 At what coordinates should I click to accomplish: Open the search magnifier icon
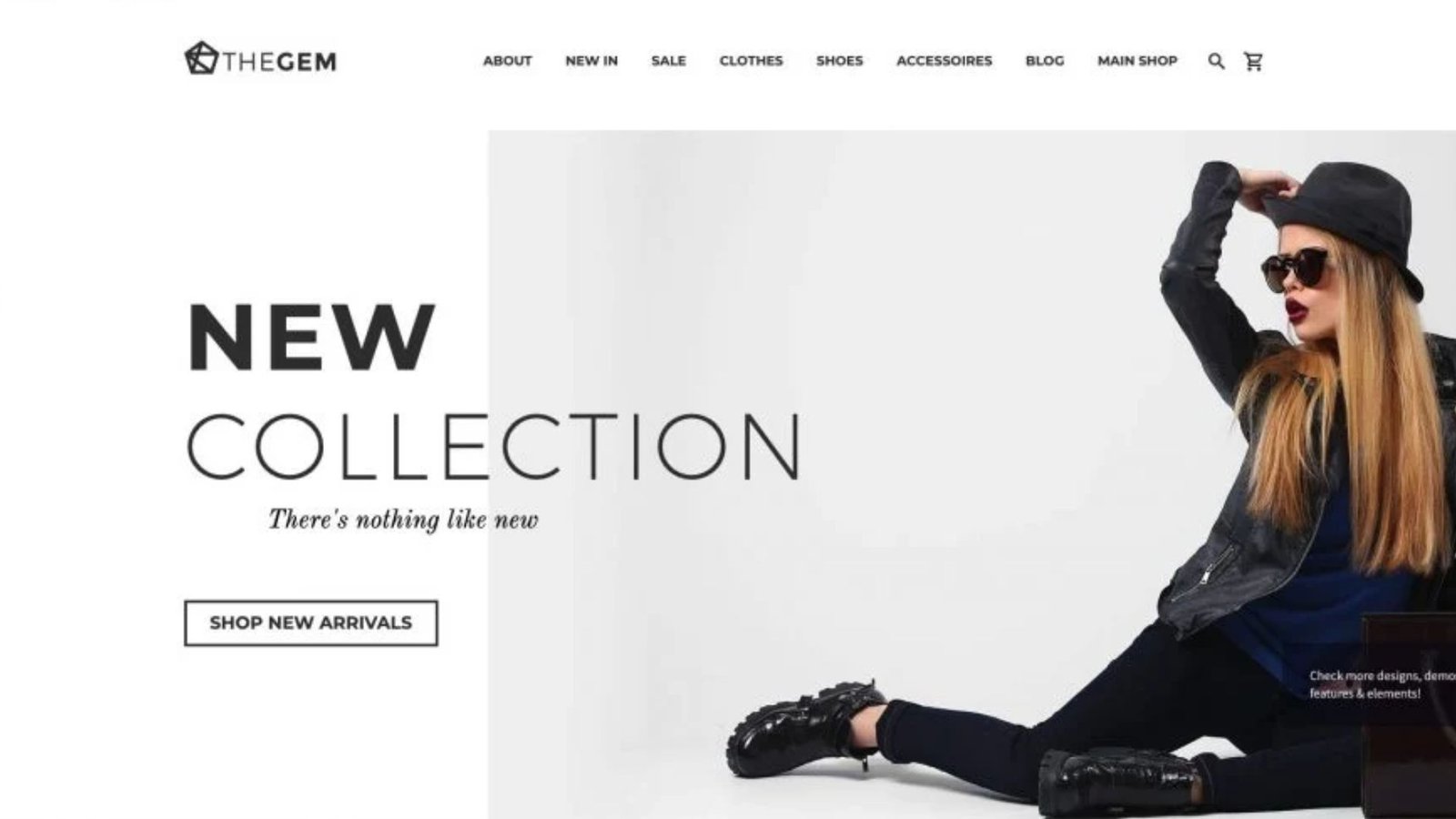click(x=1216, y=61)
